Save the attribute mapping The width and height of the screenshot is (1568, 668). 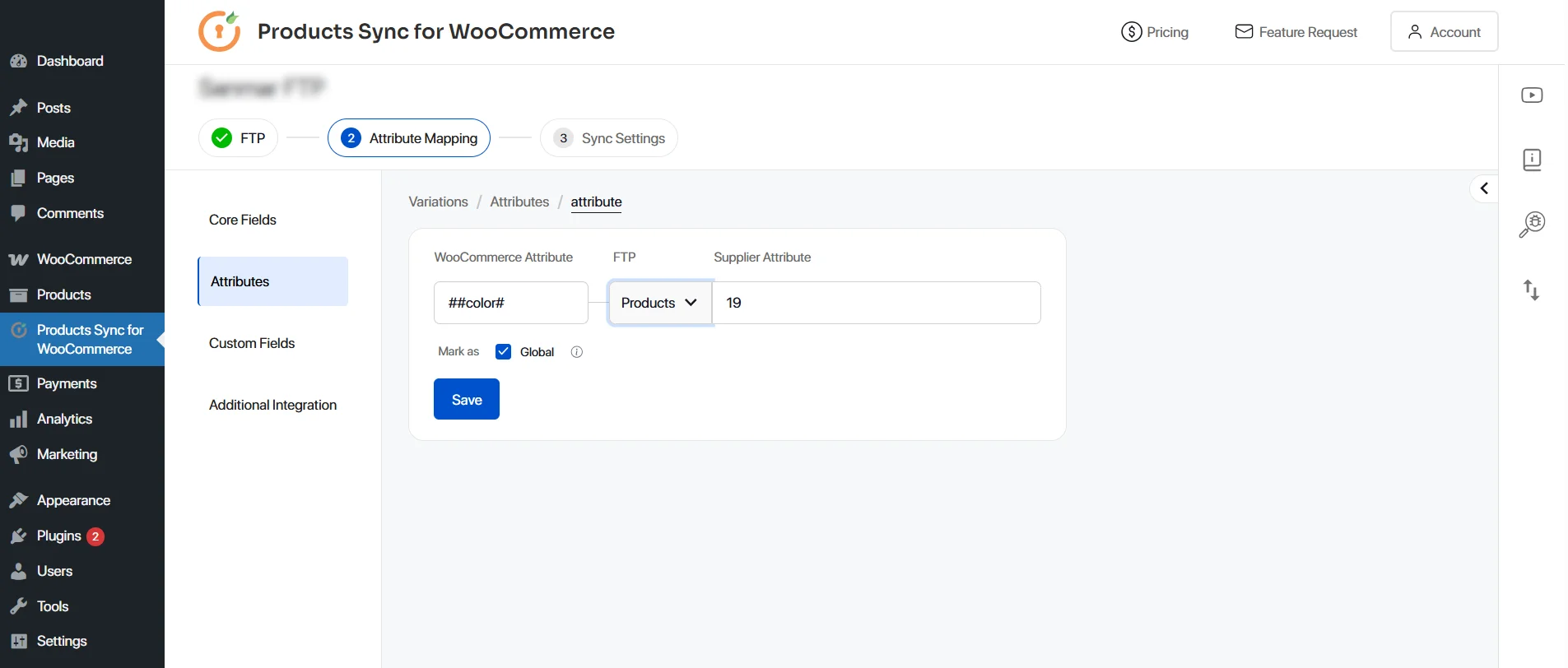pos(467,399)
